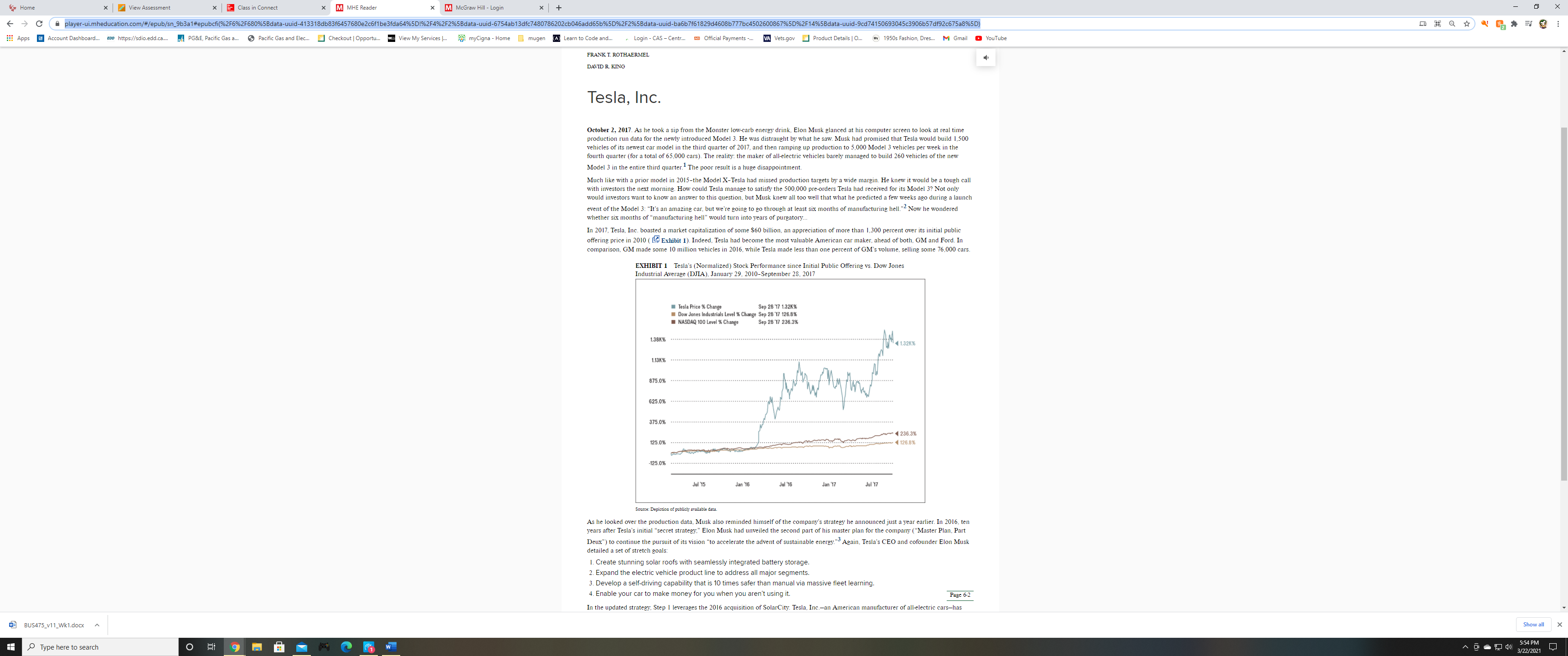The image size is (1568, 656).
Task: Bookmark this page with the star icon
Action: click(x=1466, y=24)
